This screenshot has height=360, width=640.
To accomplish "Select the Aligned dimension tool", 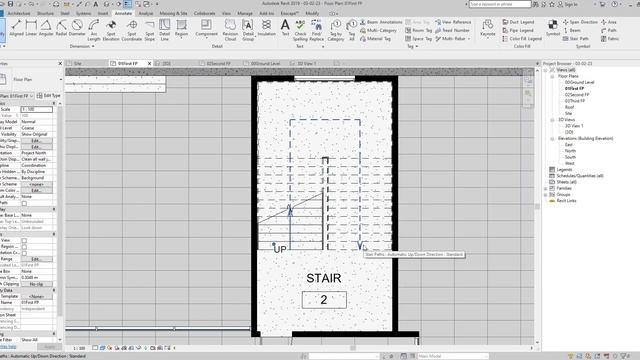I will [16, 29].
